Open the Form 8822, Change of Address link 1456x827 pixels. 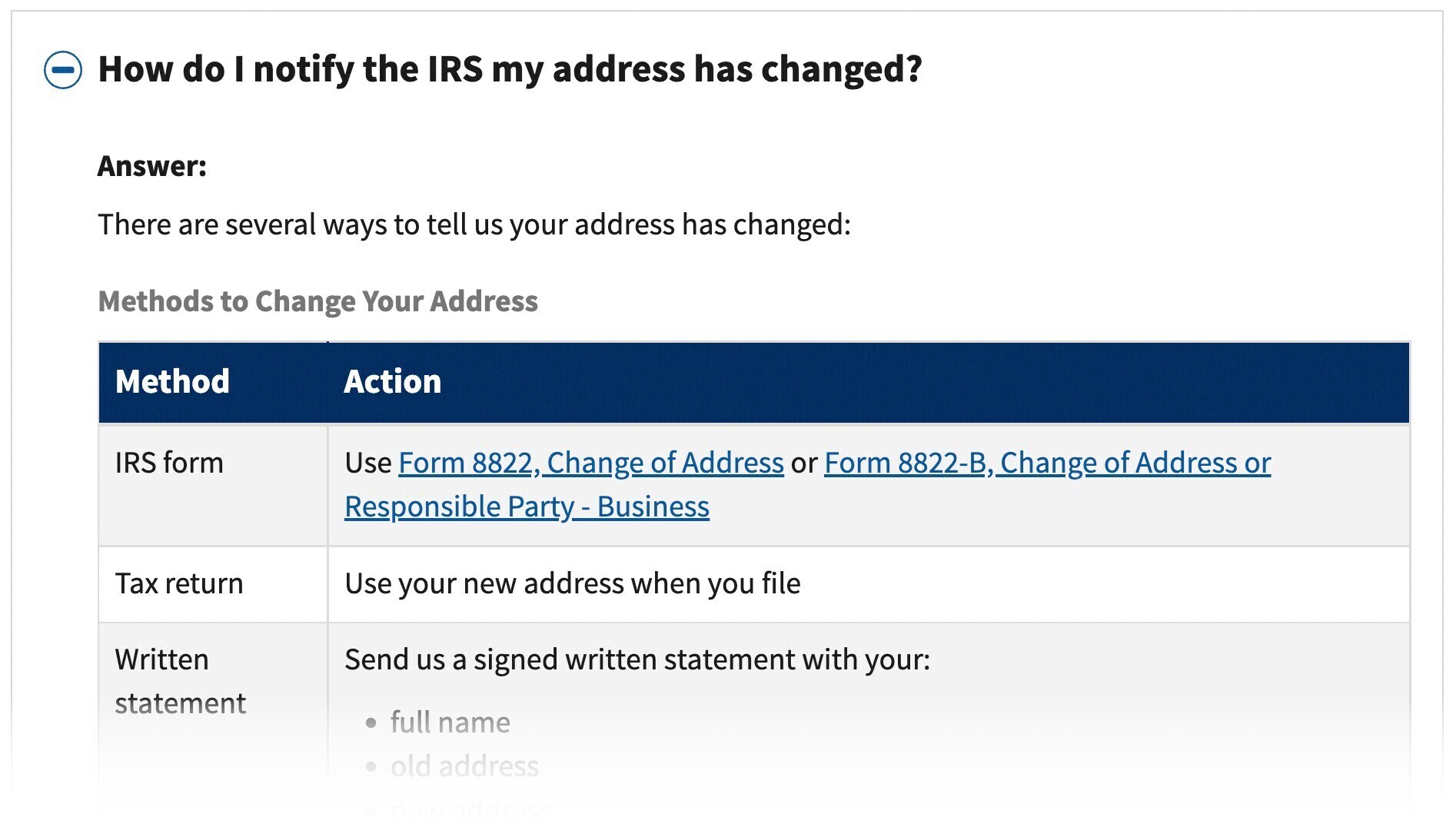pos(590,463)
